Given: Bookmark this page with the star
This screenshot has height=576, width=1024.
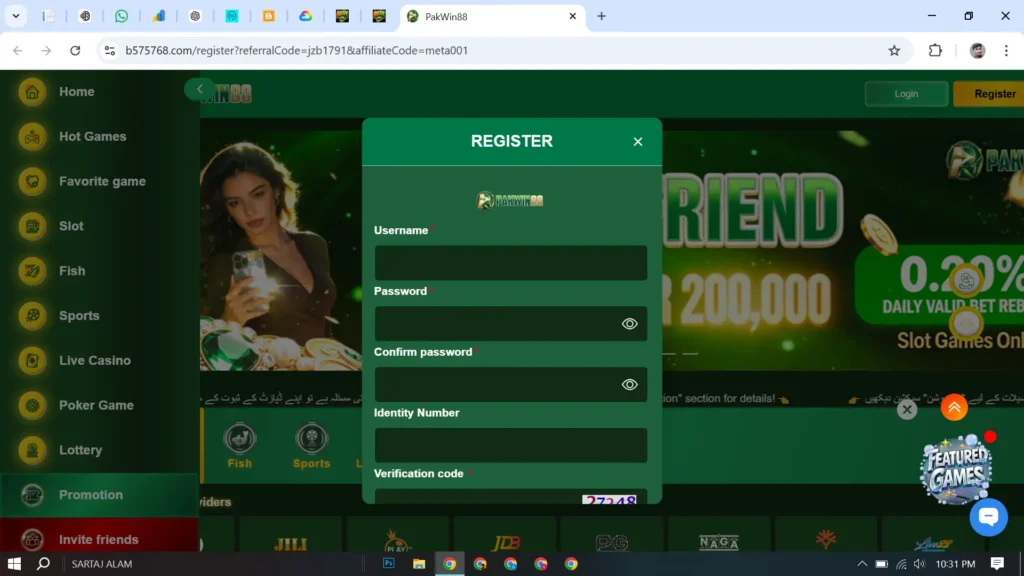Looking at the screenshot, I should pyautogui.click(x=894, y=50).
